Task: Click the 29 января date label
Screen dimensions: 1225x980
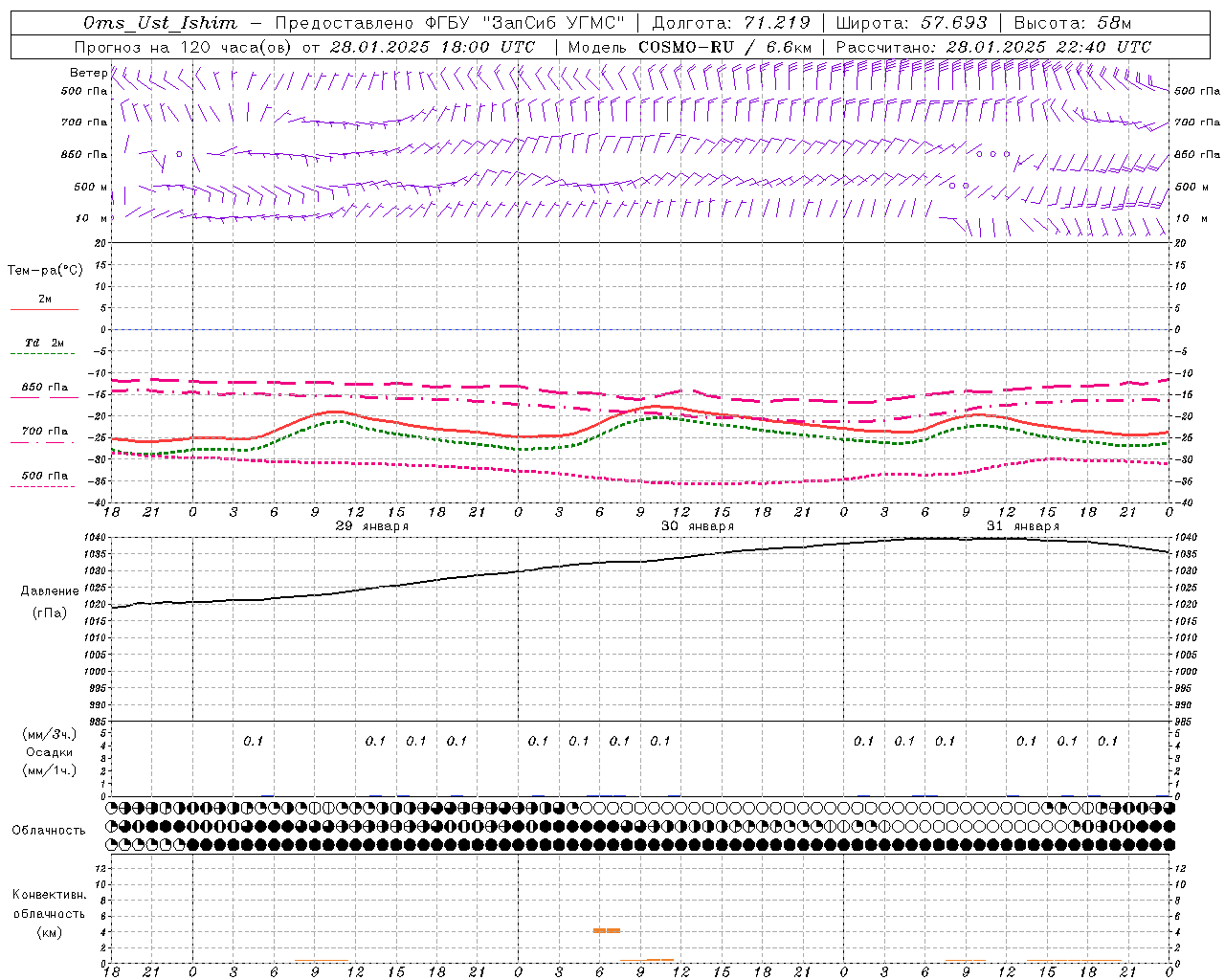Action: tap(372, 526)
